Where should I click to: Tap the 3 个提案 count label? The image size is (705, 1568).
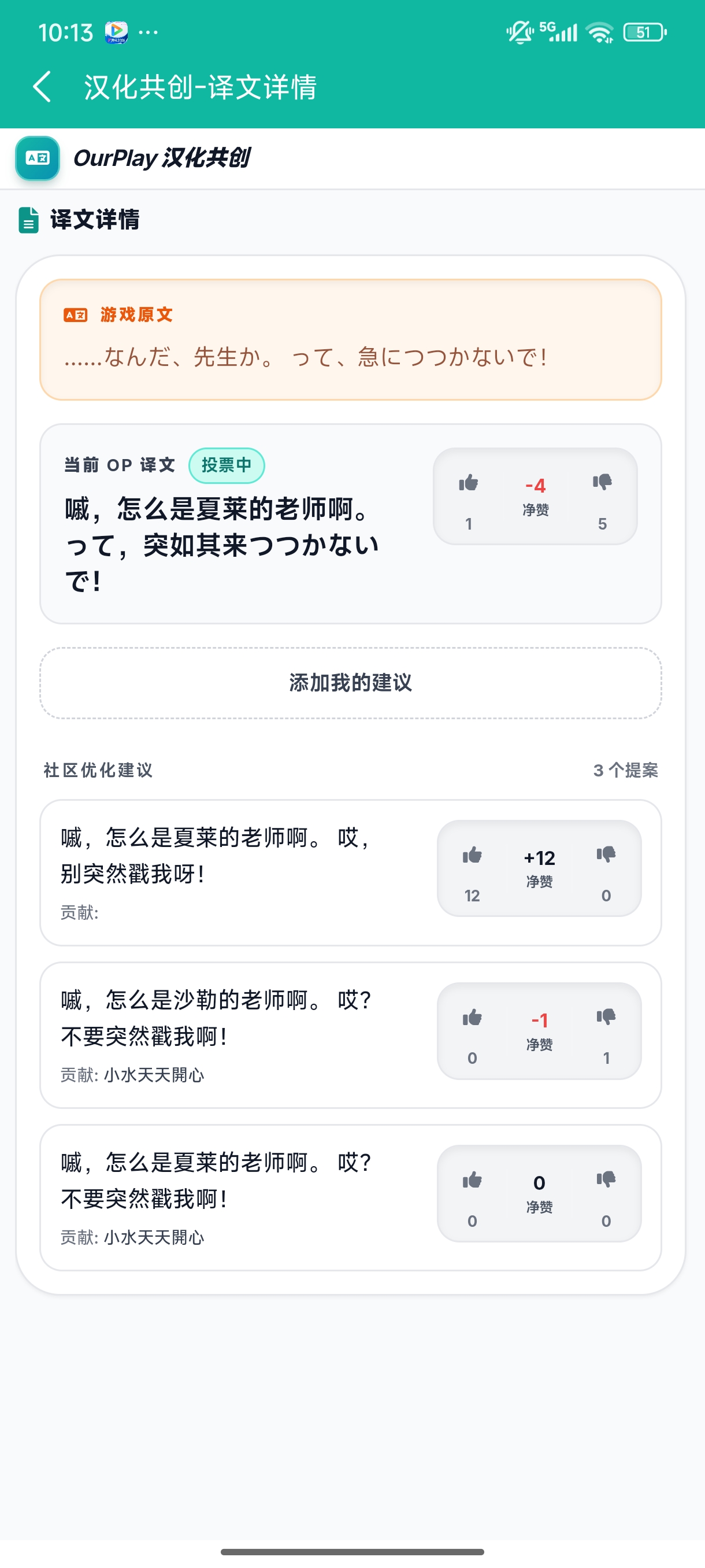(x=625, y=771)
